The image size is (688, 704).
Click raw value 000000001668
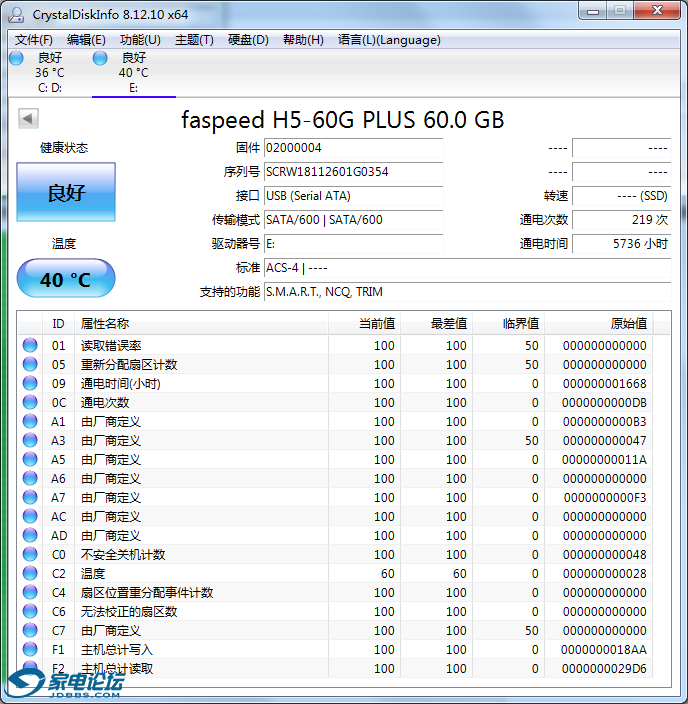(604, 383)
